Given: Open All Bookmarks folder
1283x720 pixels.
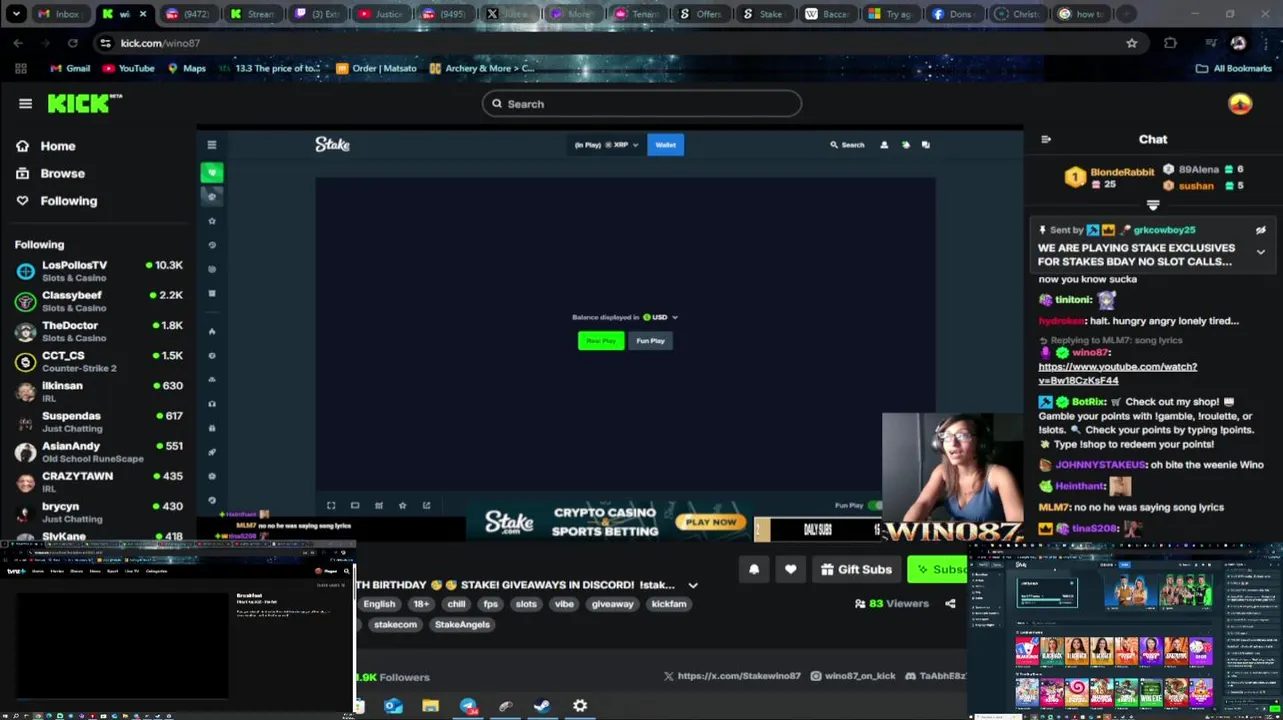Looking at the screenshot, I should point(1233,68).
